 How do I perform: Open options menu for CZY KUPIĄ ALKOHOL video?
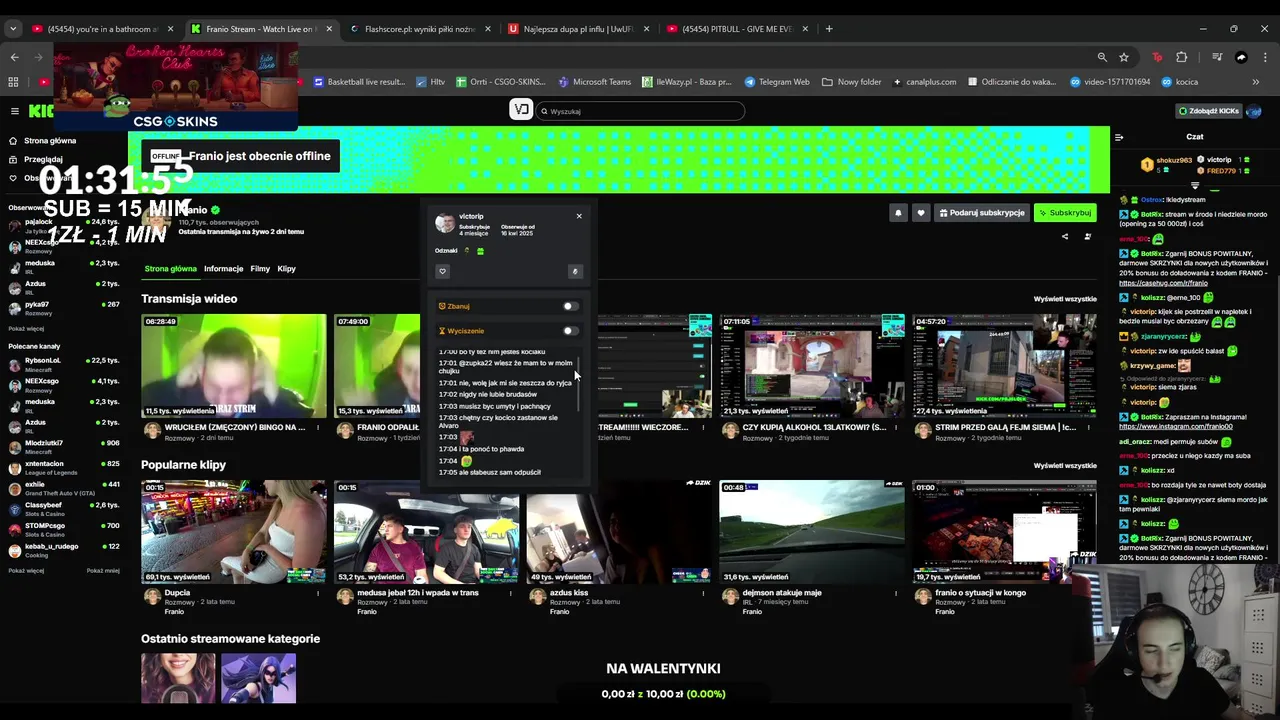click(x=896, y=428)
